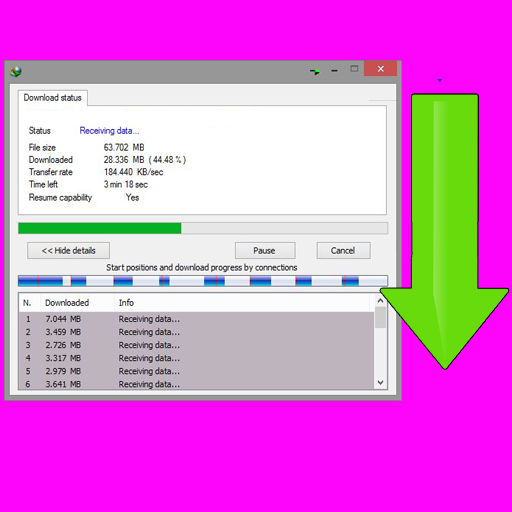Viewport: 512px width, 512px height.
Task: Minimize the download window
Action: pyautogui.click(x=334, y=71)
